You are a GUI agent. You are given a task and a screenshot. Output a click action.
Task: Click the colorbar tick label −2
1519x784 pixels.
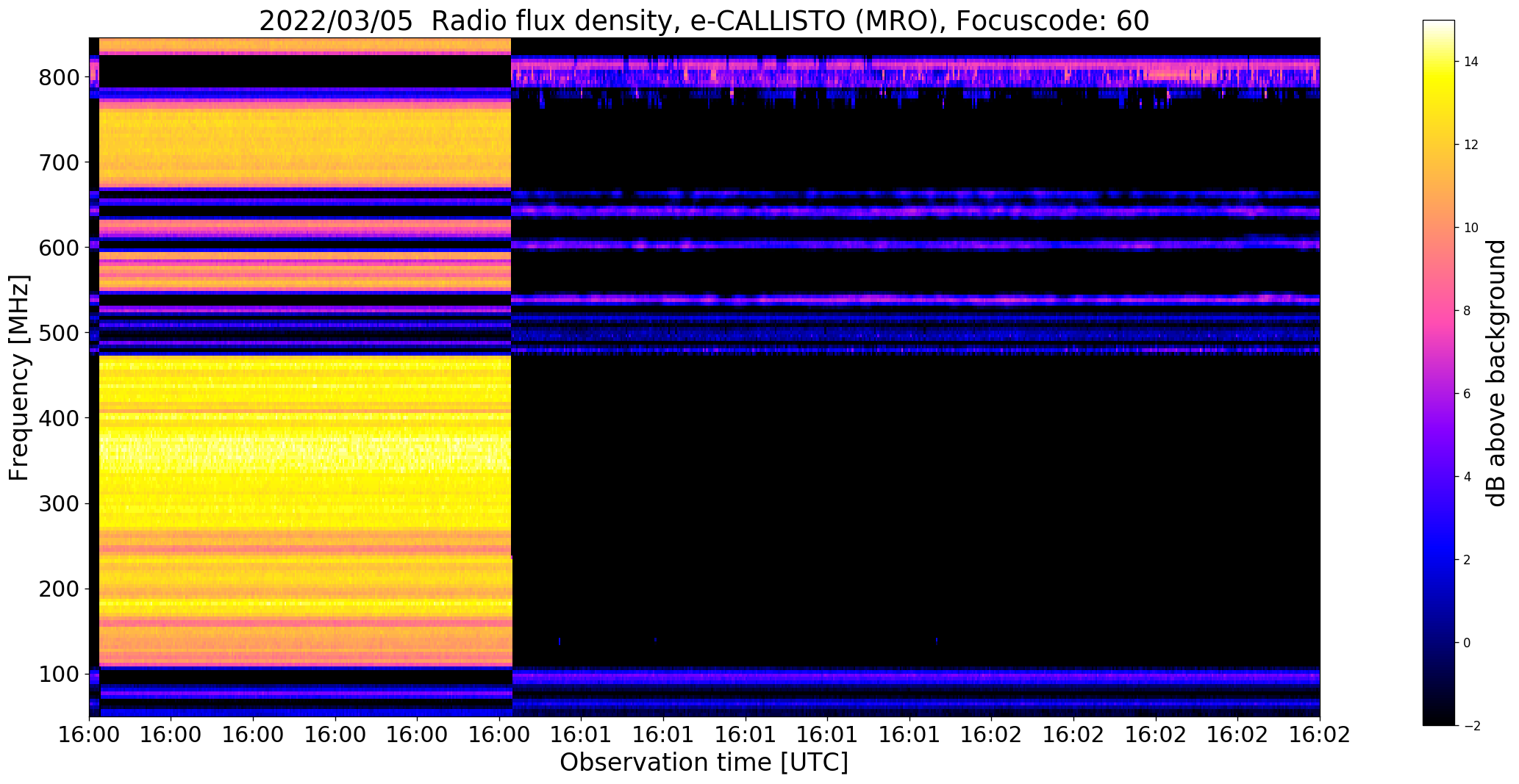point(1471,726)
